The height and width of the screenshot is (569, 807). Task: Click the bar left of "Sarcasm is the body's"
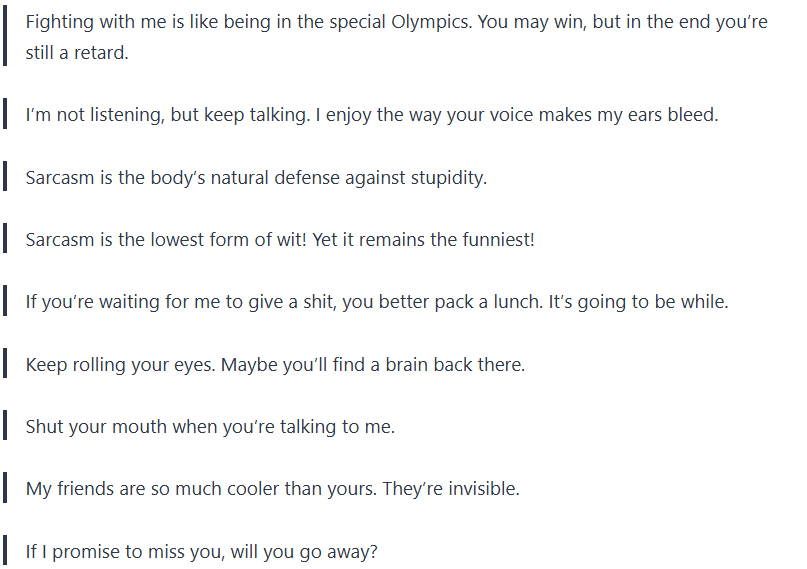[x=5, y=178]
